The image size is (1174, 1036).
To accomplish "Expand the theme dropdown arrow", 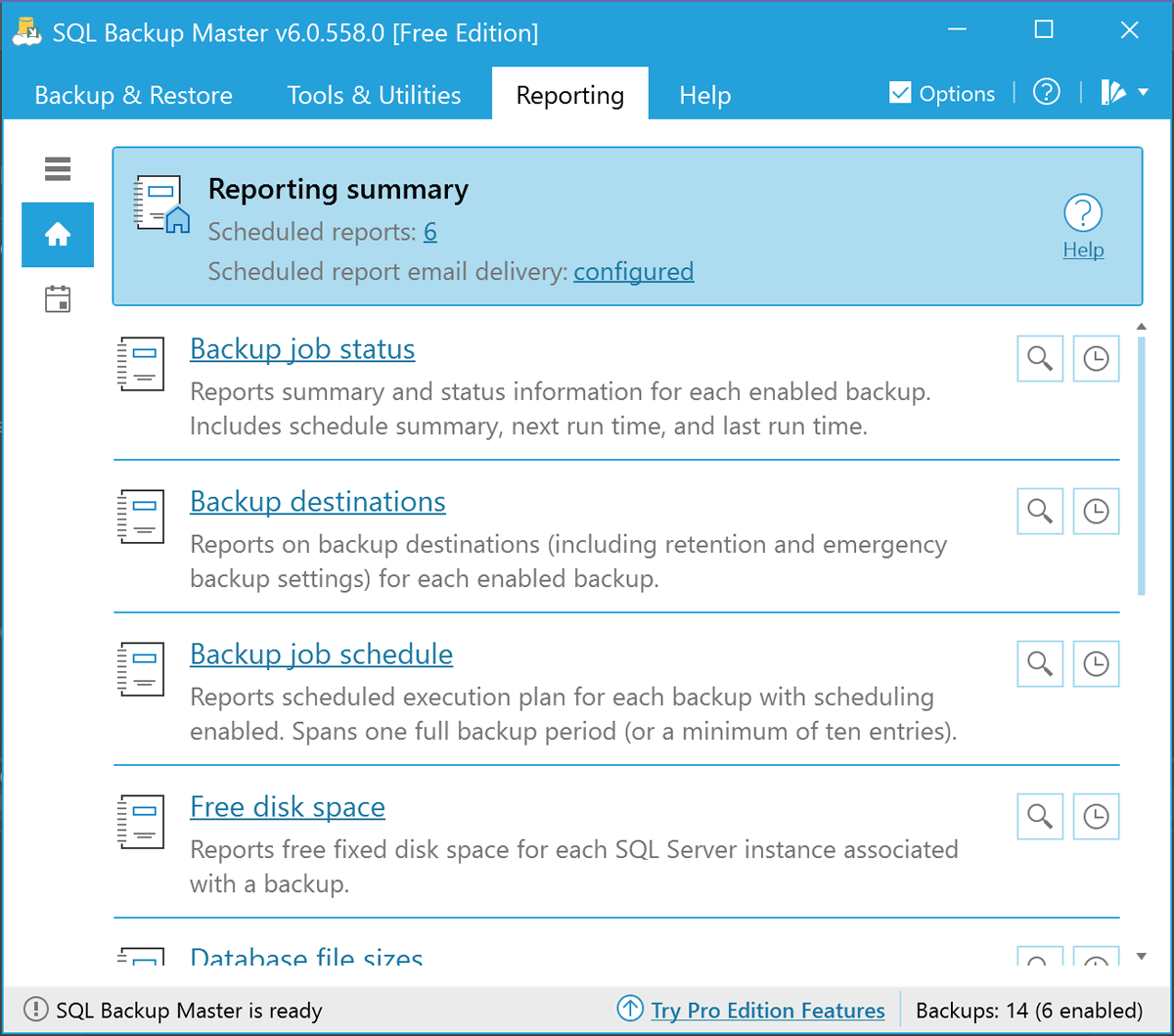I will [x=1144, y=93].
